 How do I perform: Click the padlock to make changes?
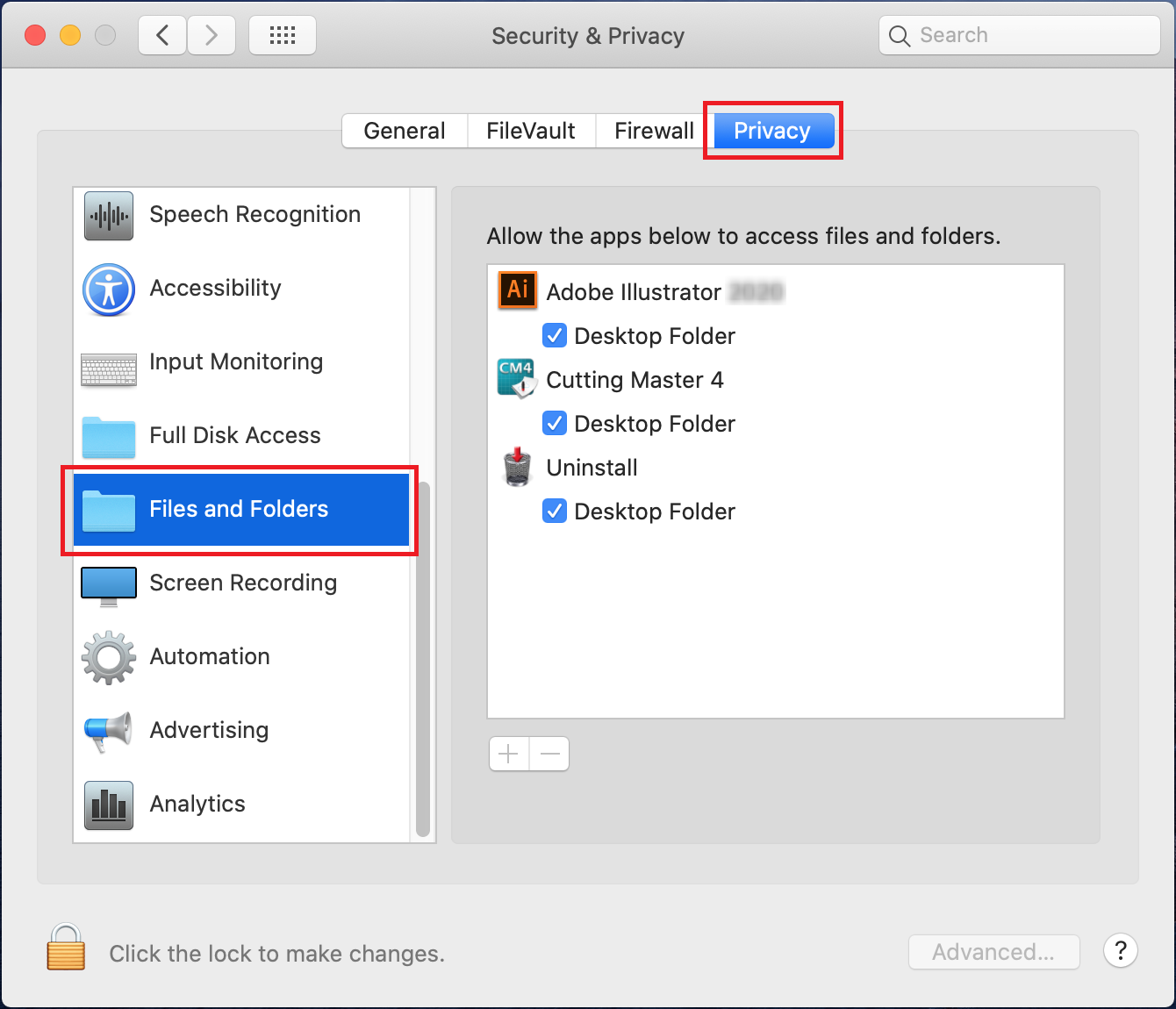point(66,947)
